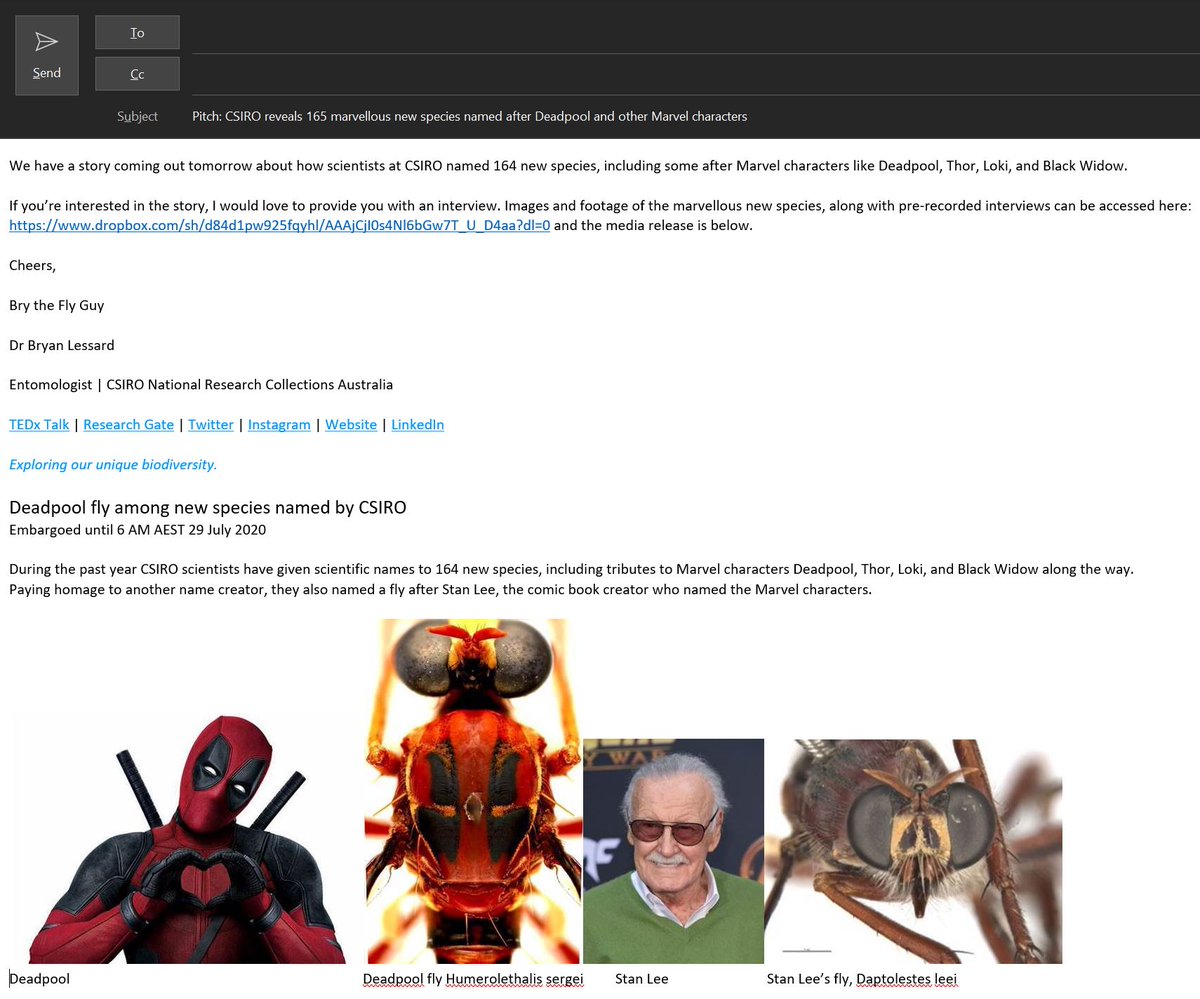Focus the To address field
The image size is (1200, 999).
(695, 33)
